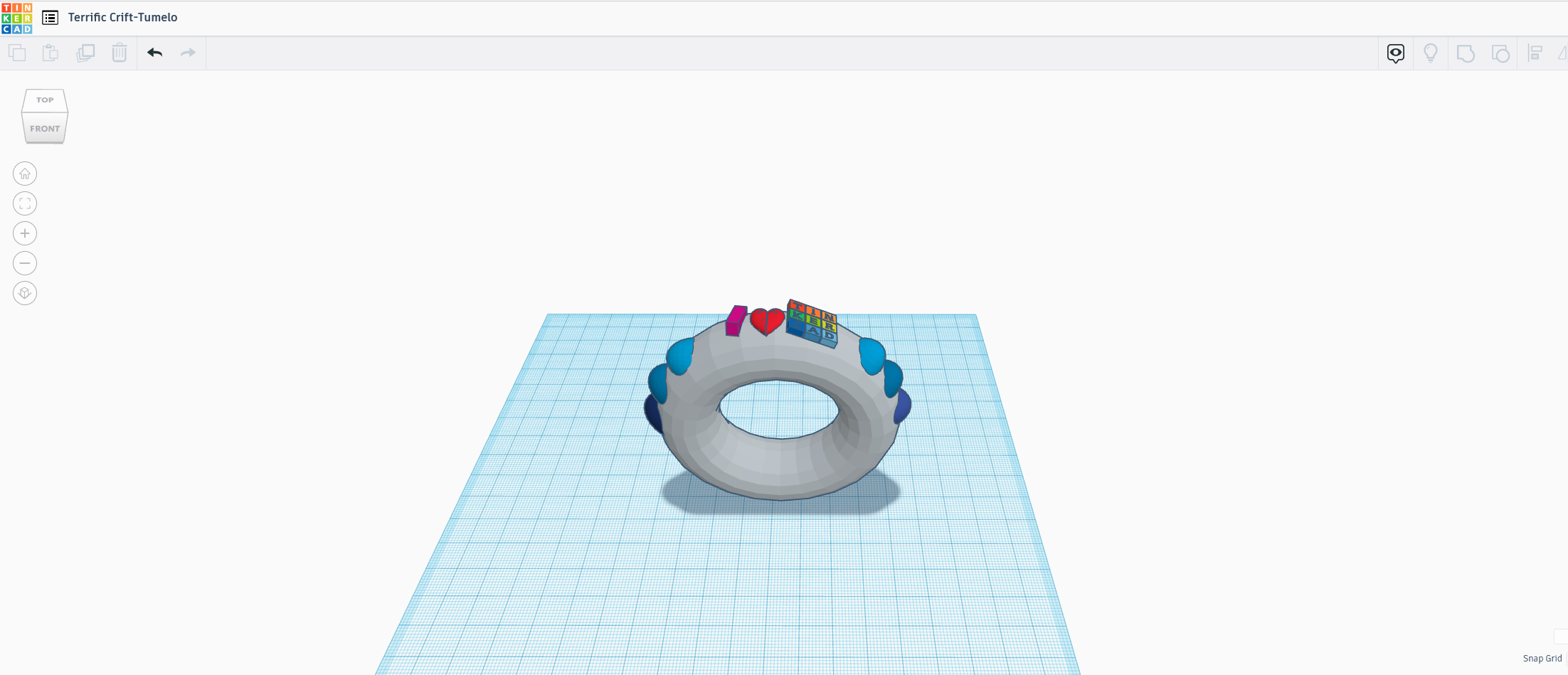Toggle the lightbulb show-all icon

[x=1431, y=53]
